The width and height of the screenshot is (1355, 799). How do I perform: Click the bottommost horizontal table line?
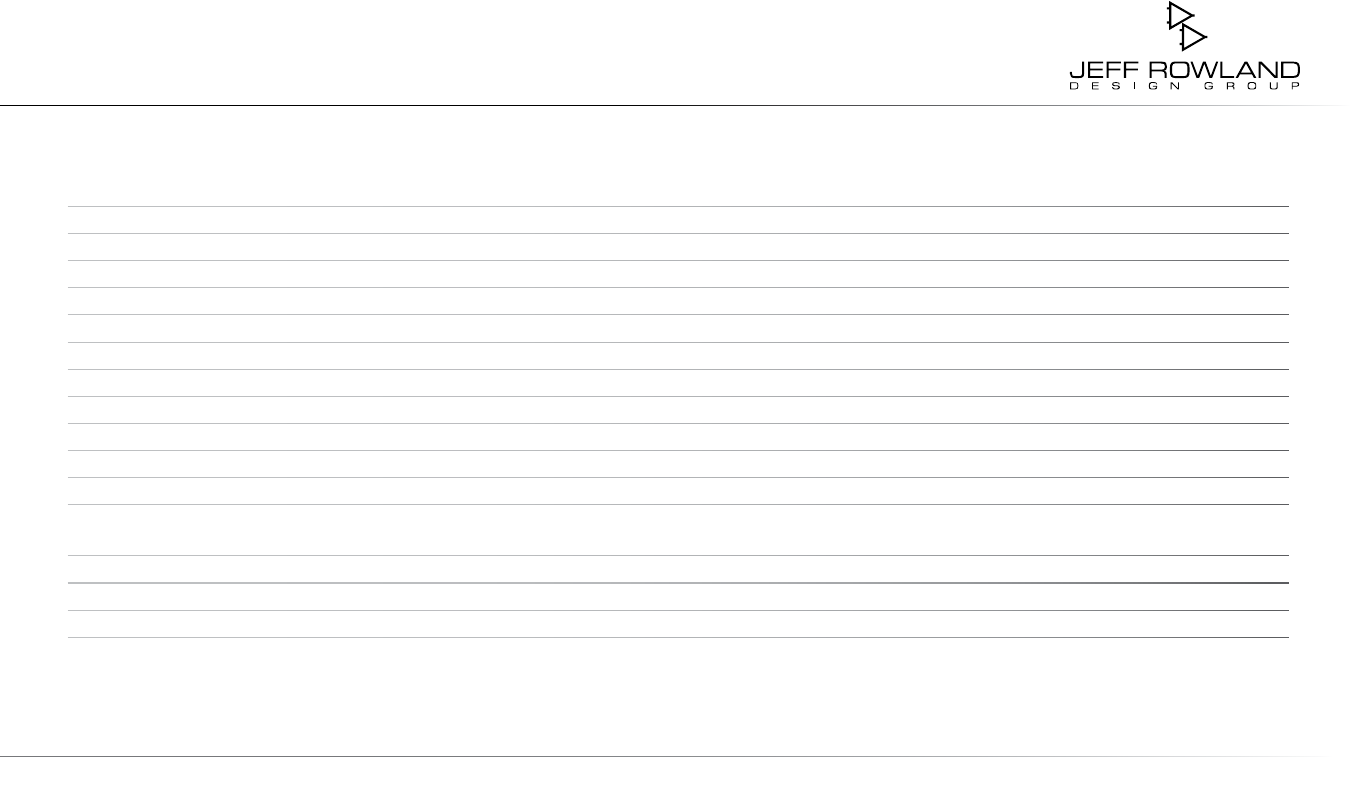[678, 637]
